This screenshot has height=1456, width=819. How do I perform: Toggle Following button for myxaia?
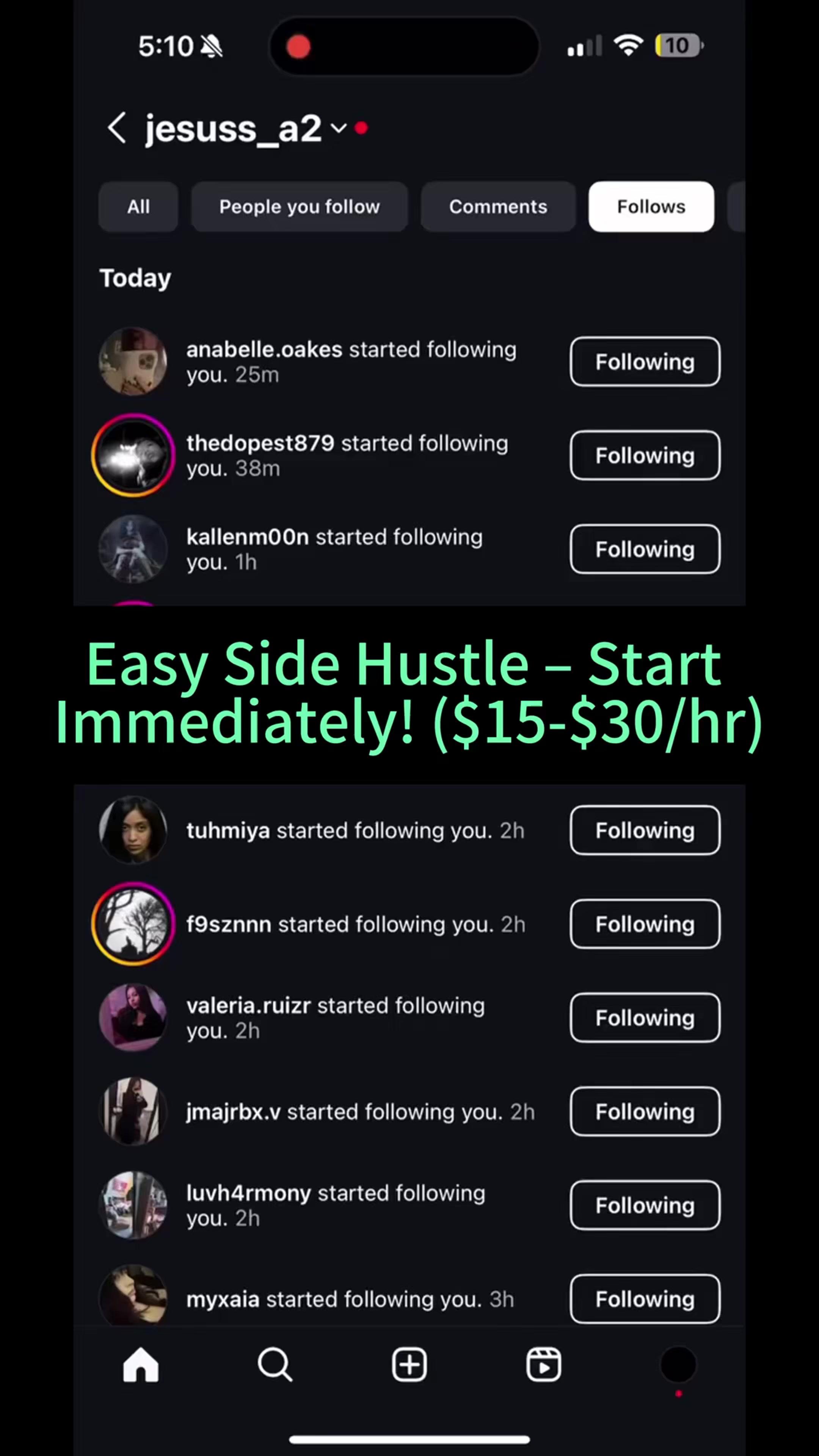[645, 1299]
